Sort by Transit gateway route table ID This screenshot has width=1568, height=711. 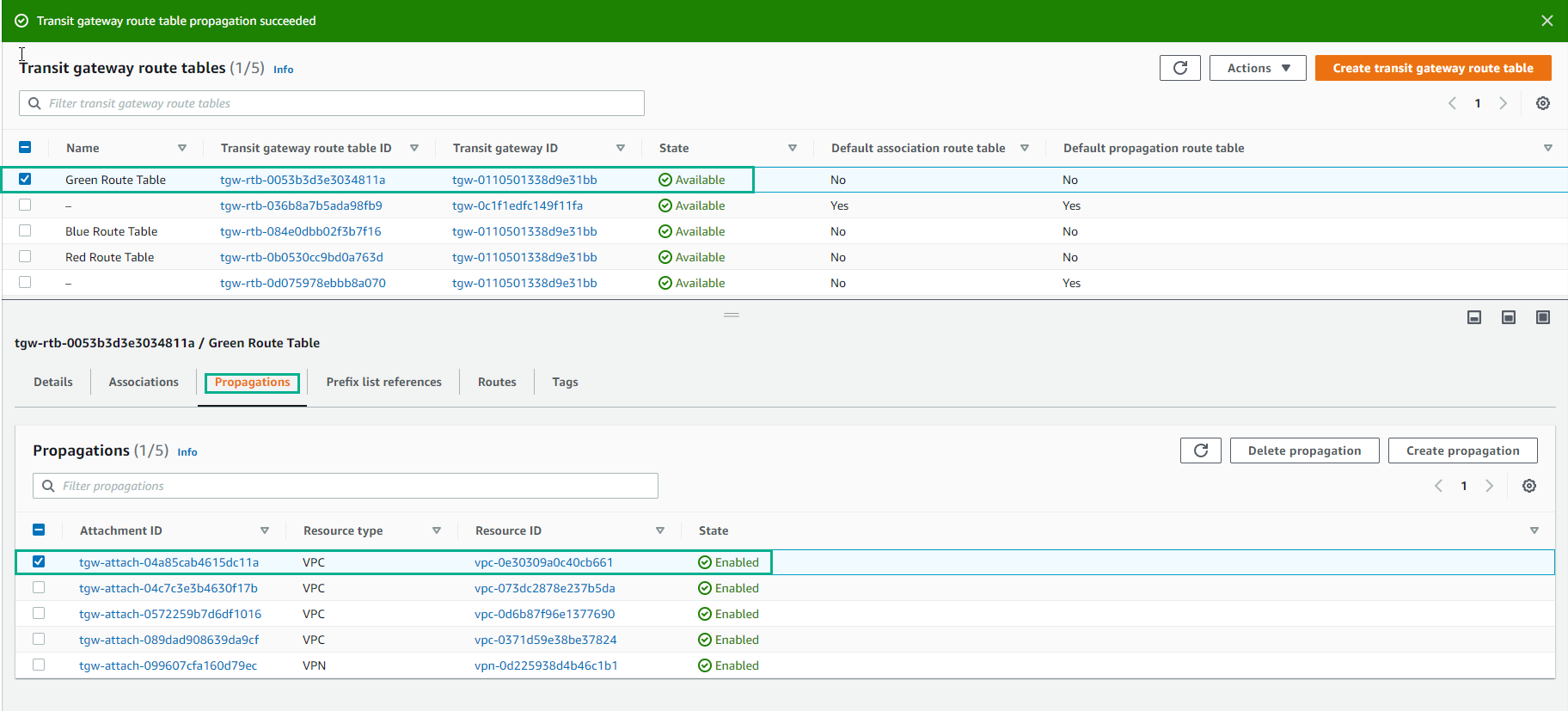414,148
